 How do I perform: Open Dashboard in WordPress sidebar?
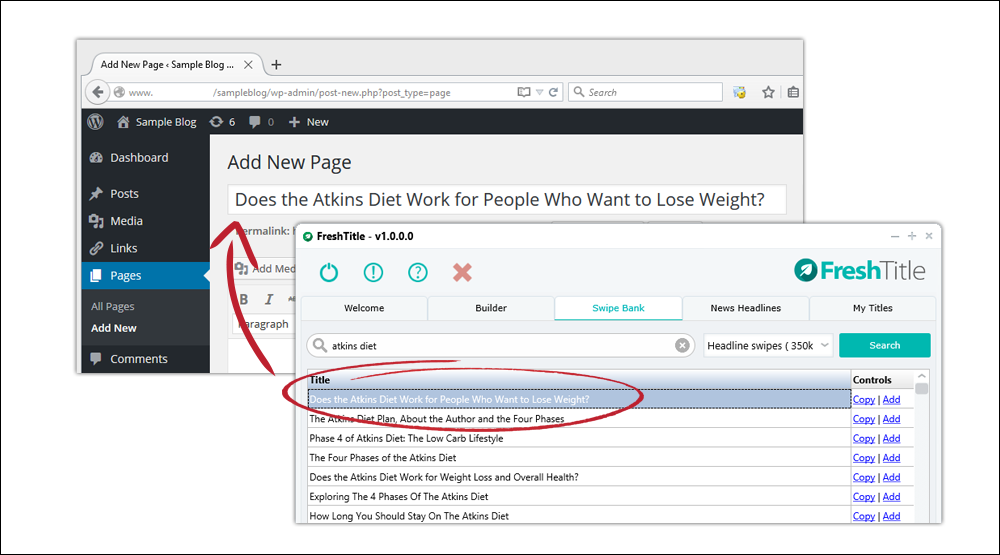point(139,158)
